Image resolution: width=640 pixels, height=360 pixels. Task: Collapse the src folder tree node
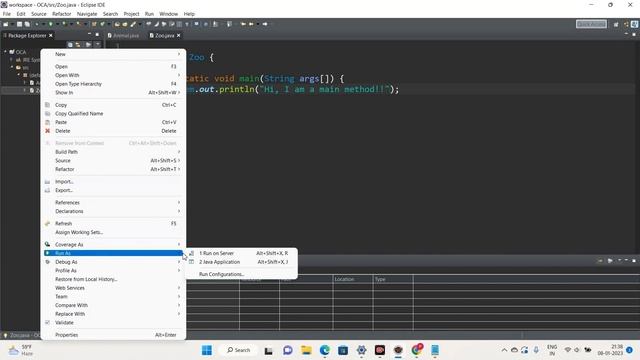click(x=12, y=67)
